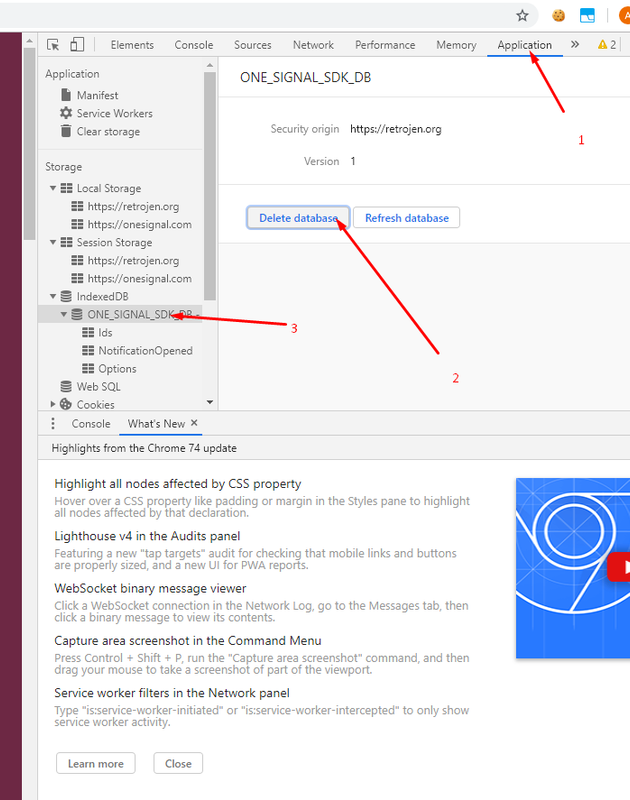Click the Close button in What's New
630x800 pixels.
(x=178, y=763)
